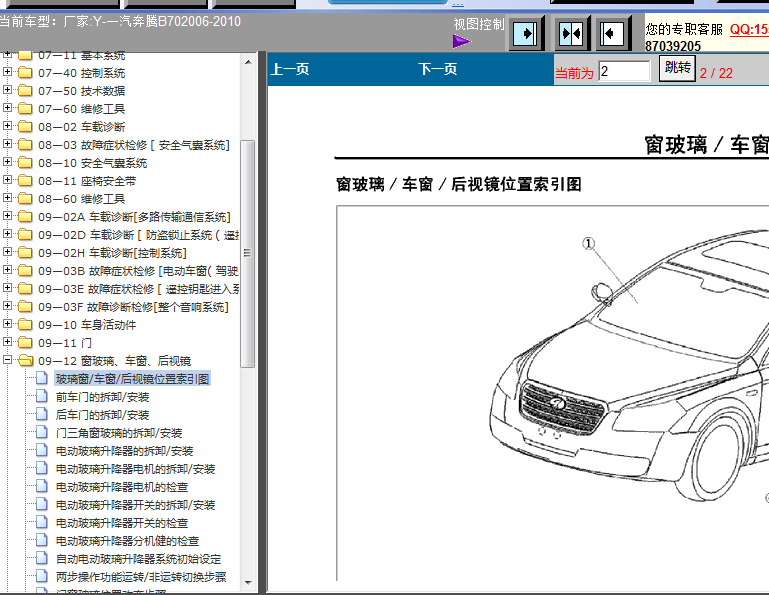Screen dimensions: 769x595
Task: Open 玻璃窗/车窗/后视镜位置索引图 page
Action: (x=132, y=379)
